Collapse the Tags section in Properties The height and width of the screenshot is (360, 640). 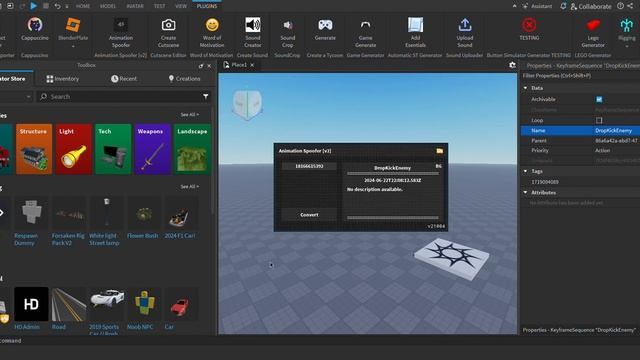[526, 171]
